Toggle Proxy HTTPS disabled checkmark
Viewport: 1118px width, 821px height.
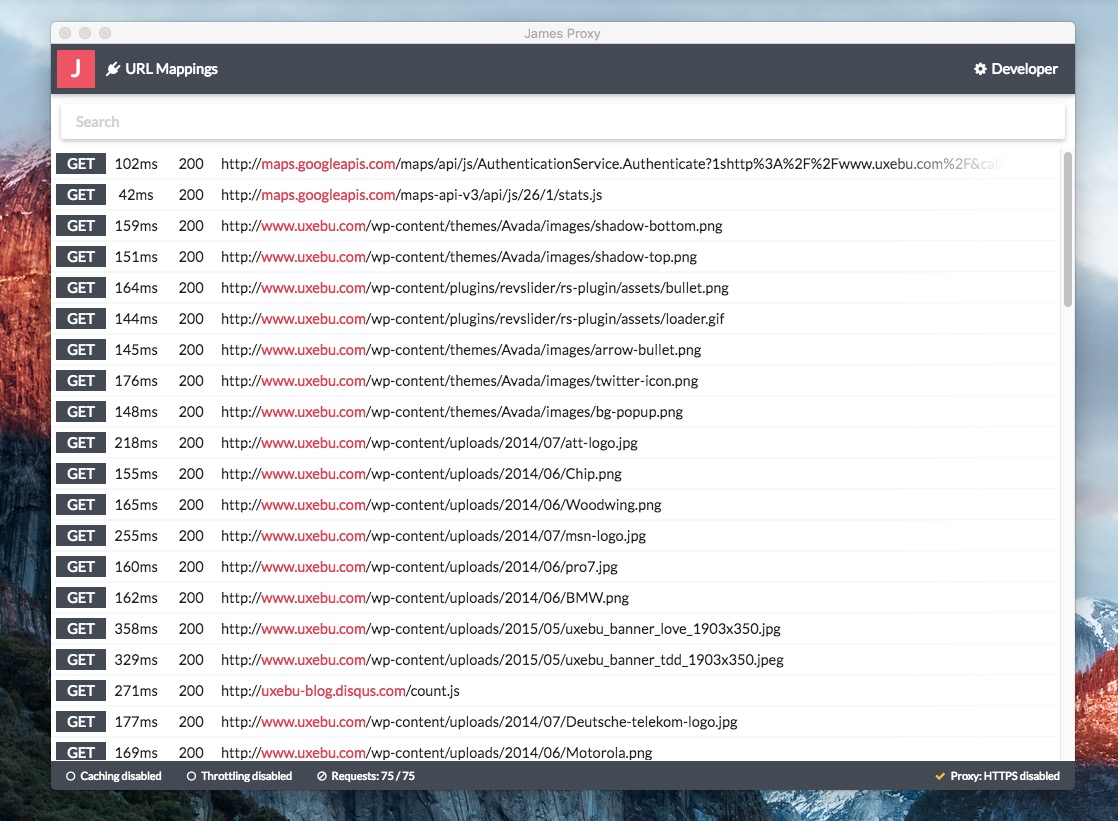coord(940,776)
